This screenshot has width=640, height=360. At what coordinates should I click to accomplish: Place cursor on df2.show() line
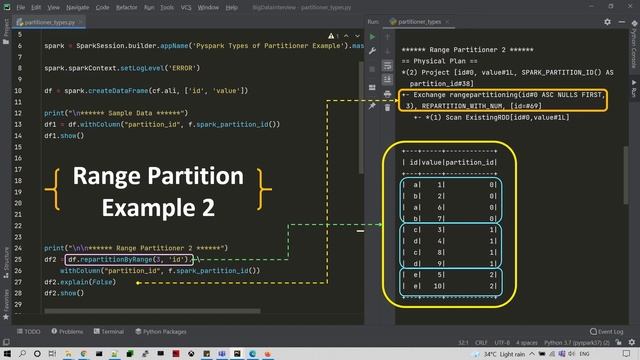[x=64, y=293]
